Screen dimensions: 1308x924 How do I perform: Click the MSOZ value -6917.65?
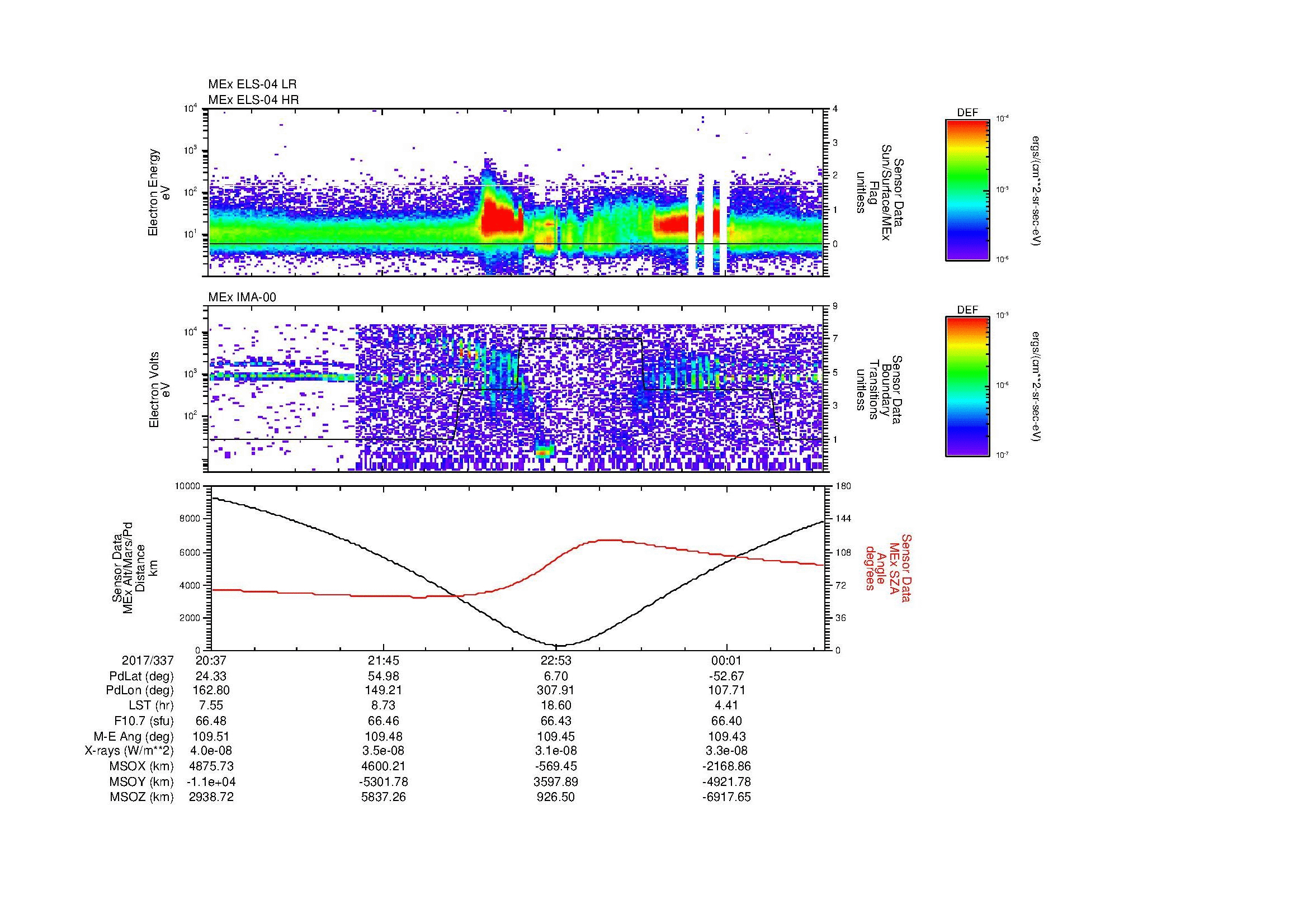[x=727, y=797]
